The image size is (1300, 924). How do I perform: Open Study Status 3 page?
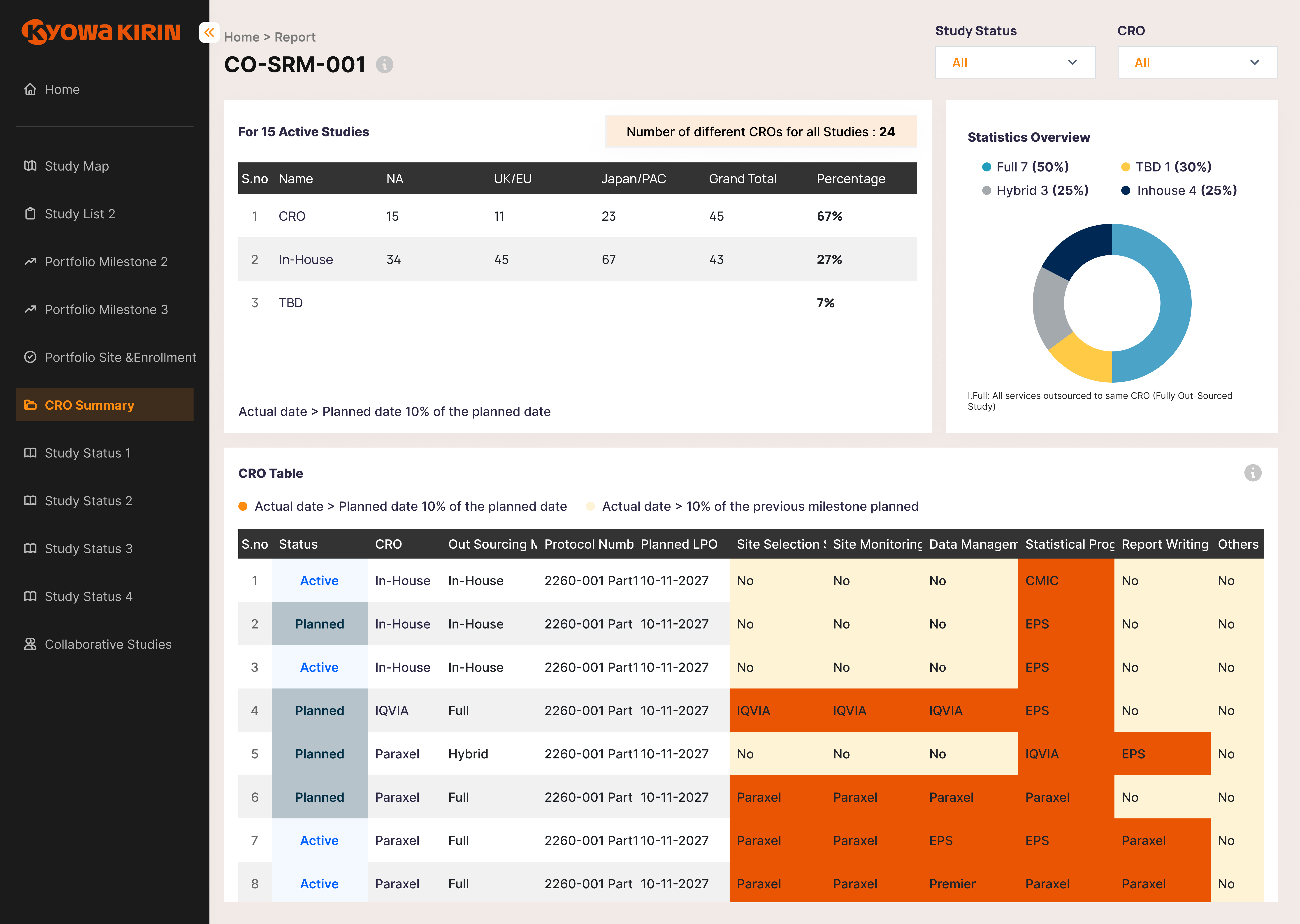pyautogui.click(x=105, y=548)
